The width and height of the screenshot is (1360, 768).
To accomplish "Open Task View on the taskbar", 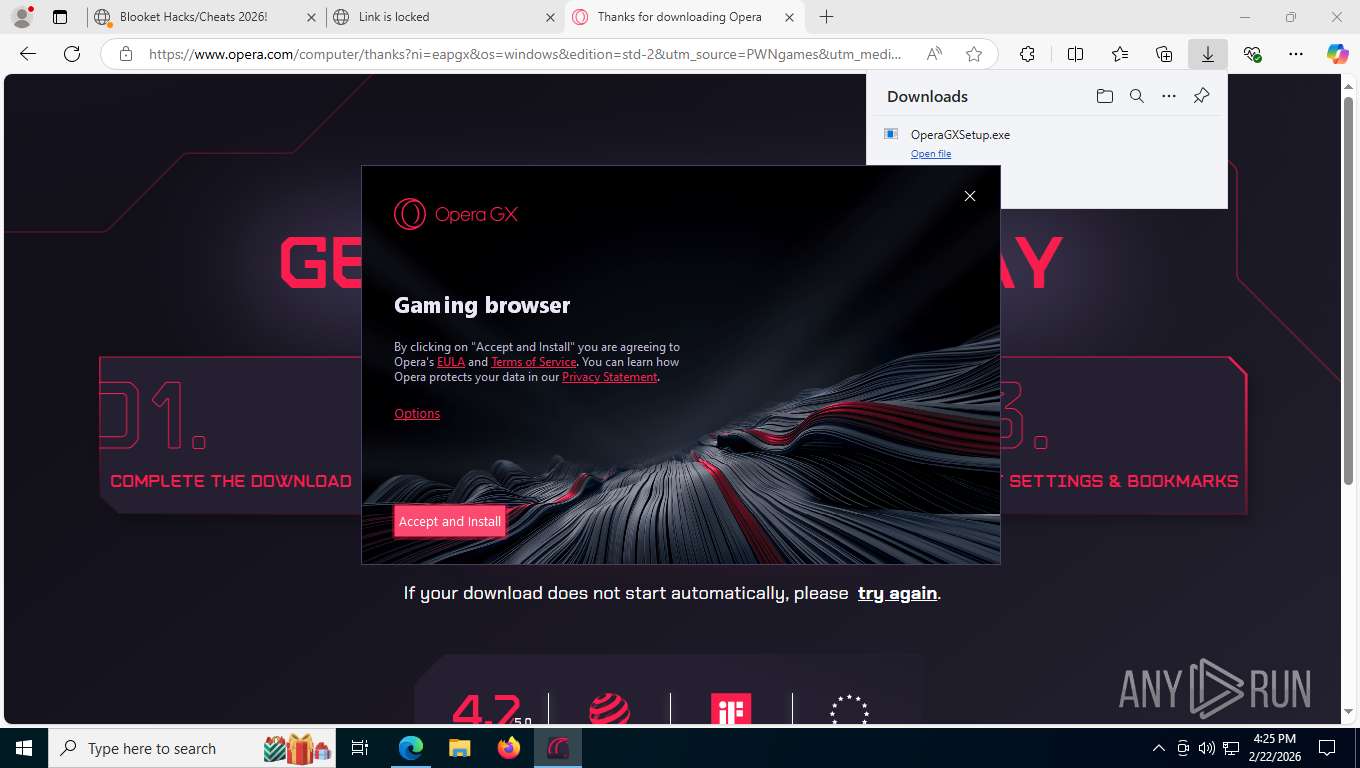I will point(360,748).
